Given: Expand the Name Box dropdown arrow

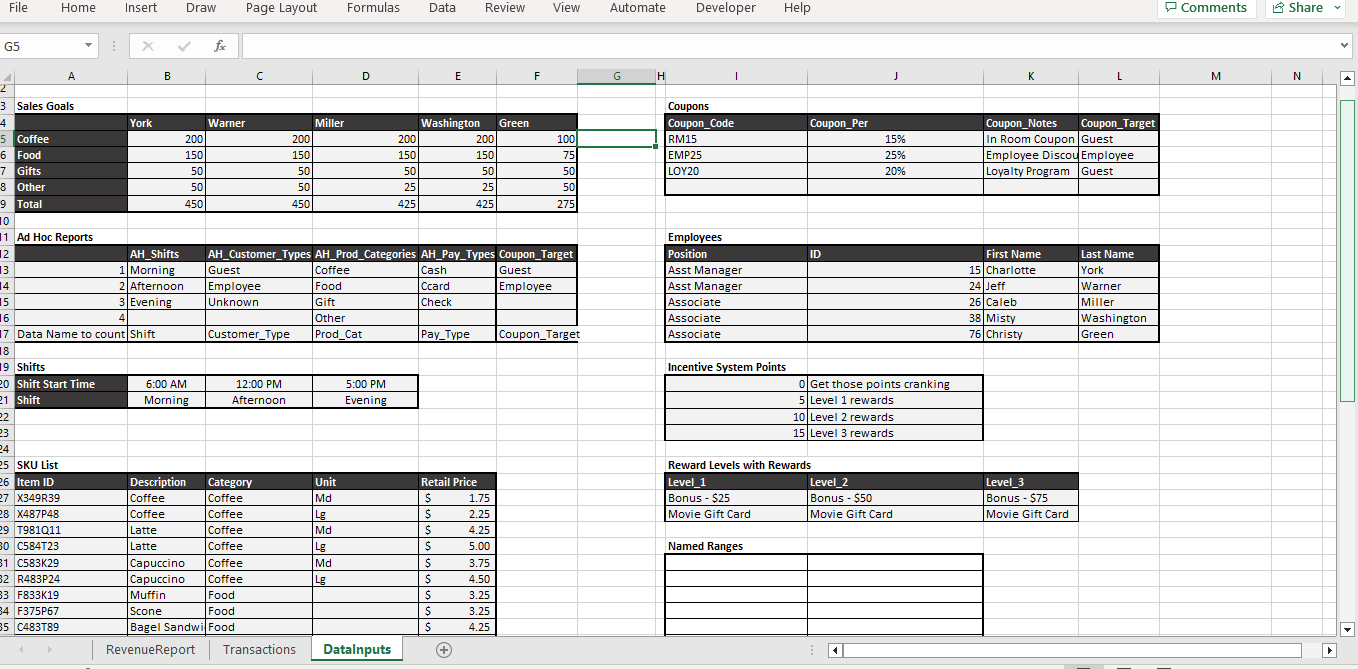Looking at the screenshot, I should tap(88, 47).
